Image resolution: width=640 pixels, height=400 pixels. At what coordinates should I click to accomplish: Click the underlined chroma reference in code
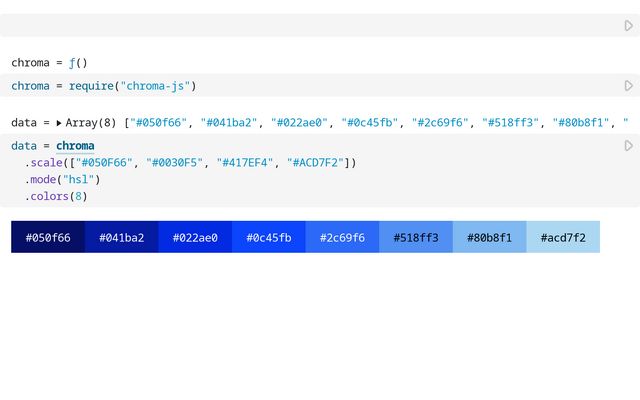tap(75, 146)
